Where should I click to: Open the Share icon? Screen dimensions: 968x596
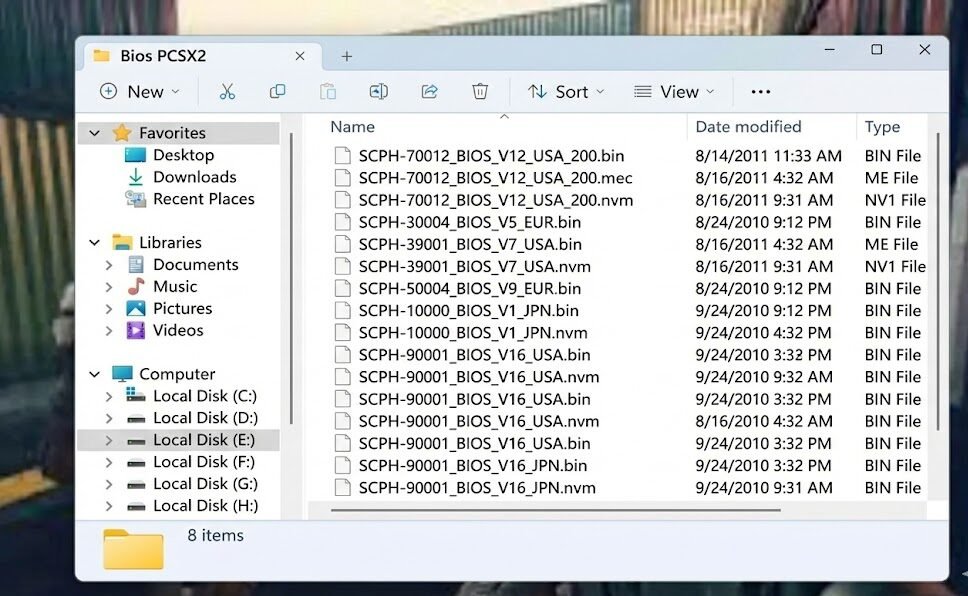click(429, 91)
